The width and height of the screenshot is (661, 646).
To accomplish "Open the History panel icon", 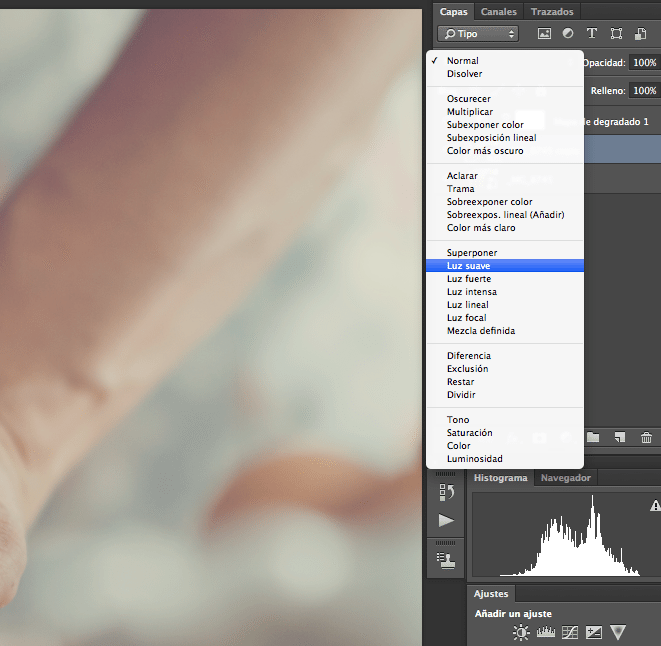I will [446, 492].
